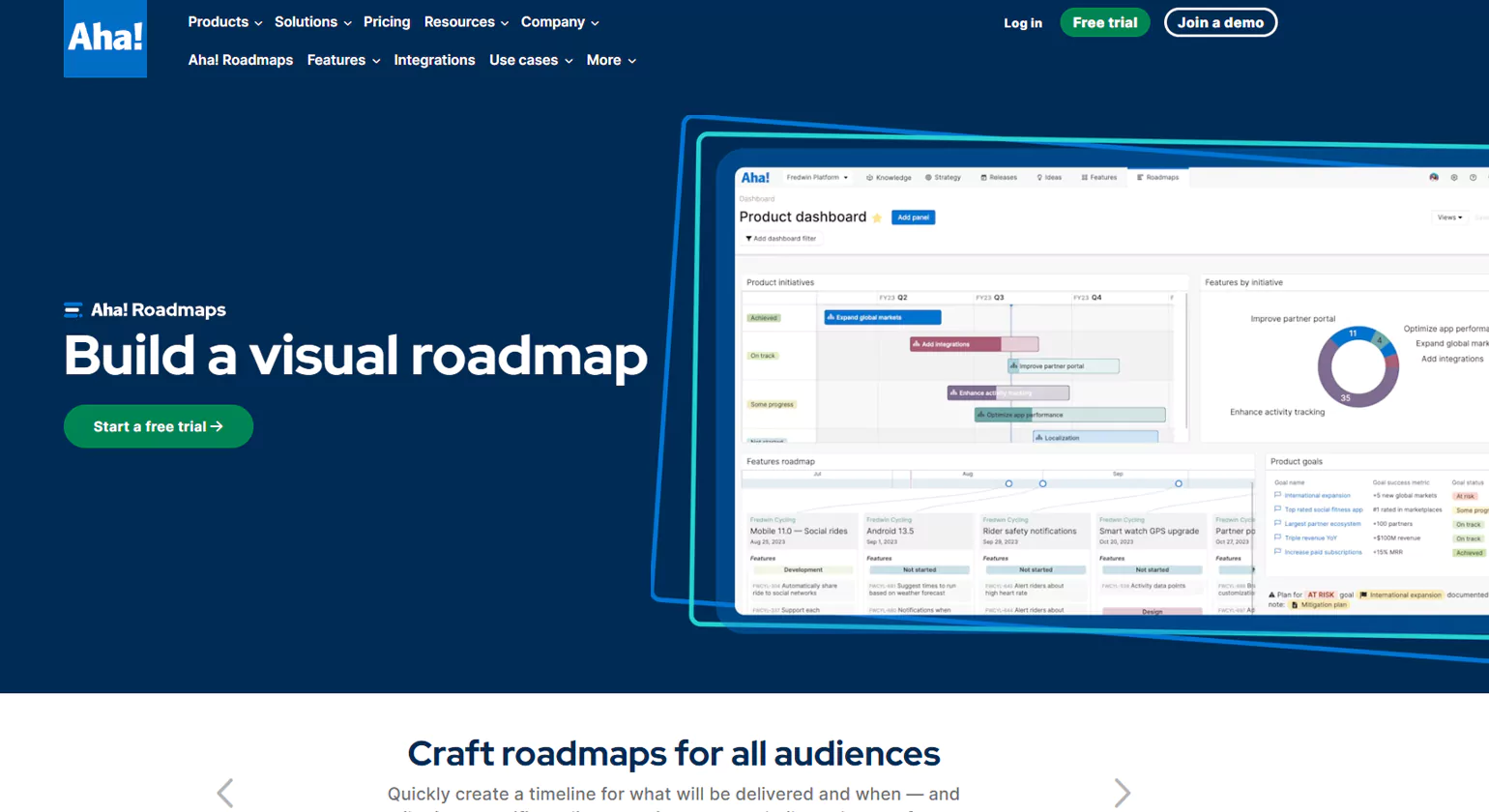Open the Use cases dropdown
The image size is (1489, 812).
(531, 60)
